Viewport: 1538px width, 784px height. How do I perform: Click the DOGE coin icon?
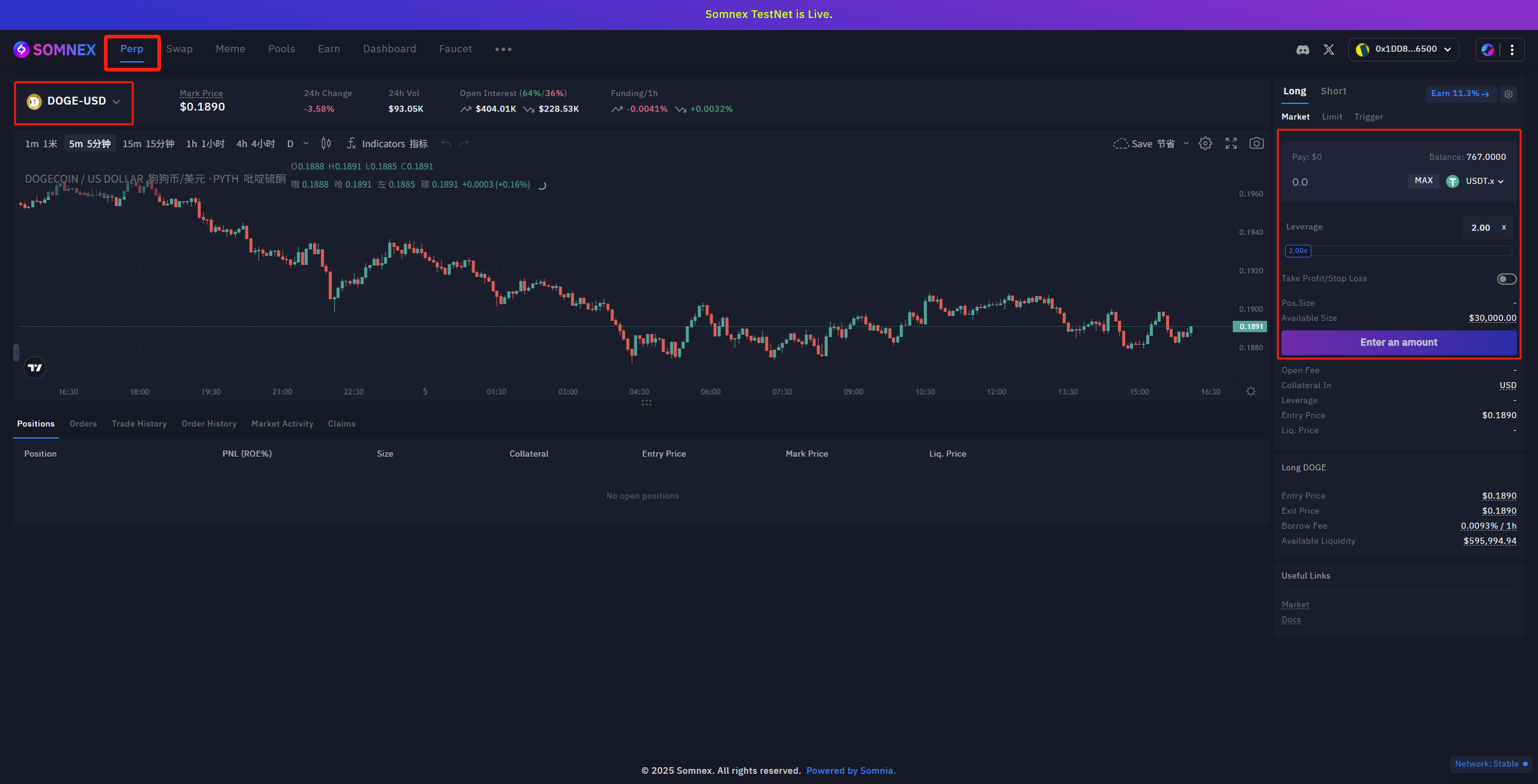click(x=34, y=102)
